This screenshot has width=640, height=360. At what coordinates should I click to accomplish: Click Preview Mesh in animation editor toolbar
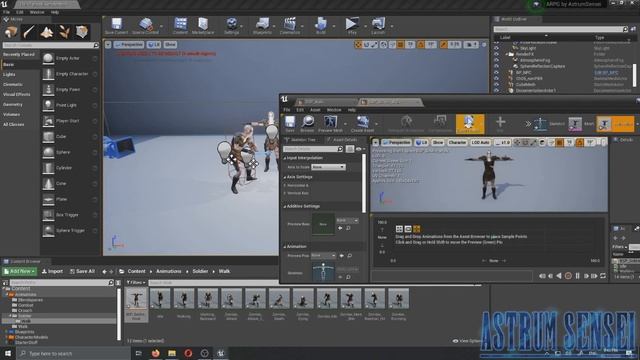point(330,124)
